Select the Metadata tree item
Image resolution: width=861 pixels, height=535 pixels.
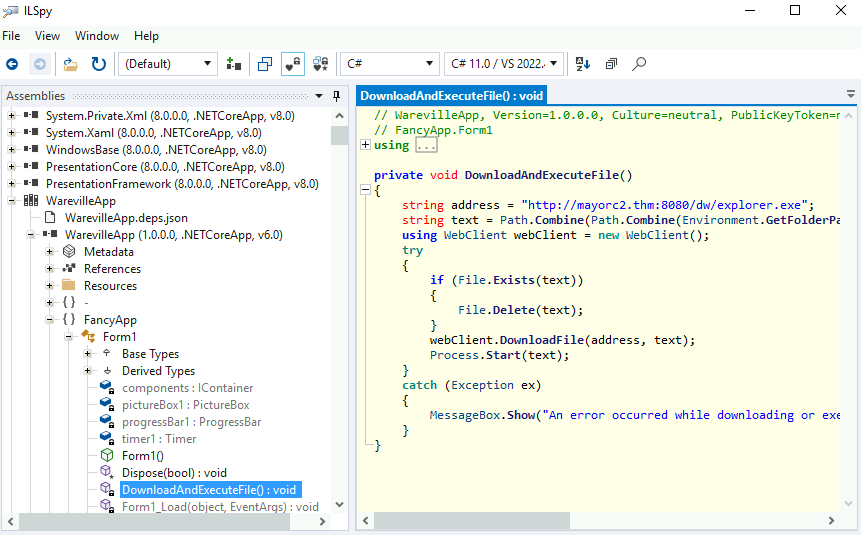109,252
